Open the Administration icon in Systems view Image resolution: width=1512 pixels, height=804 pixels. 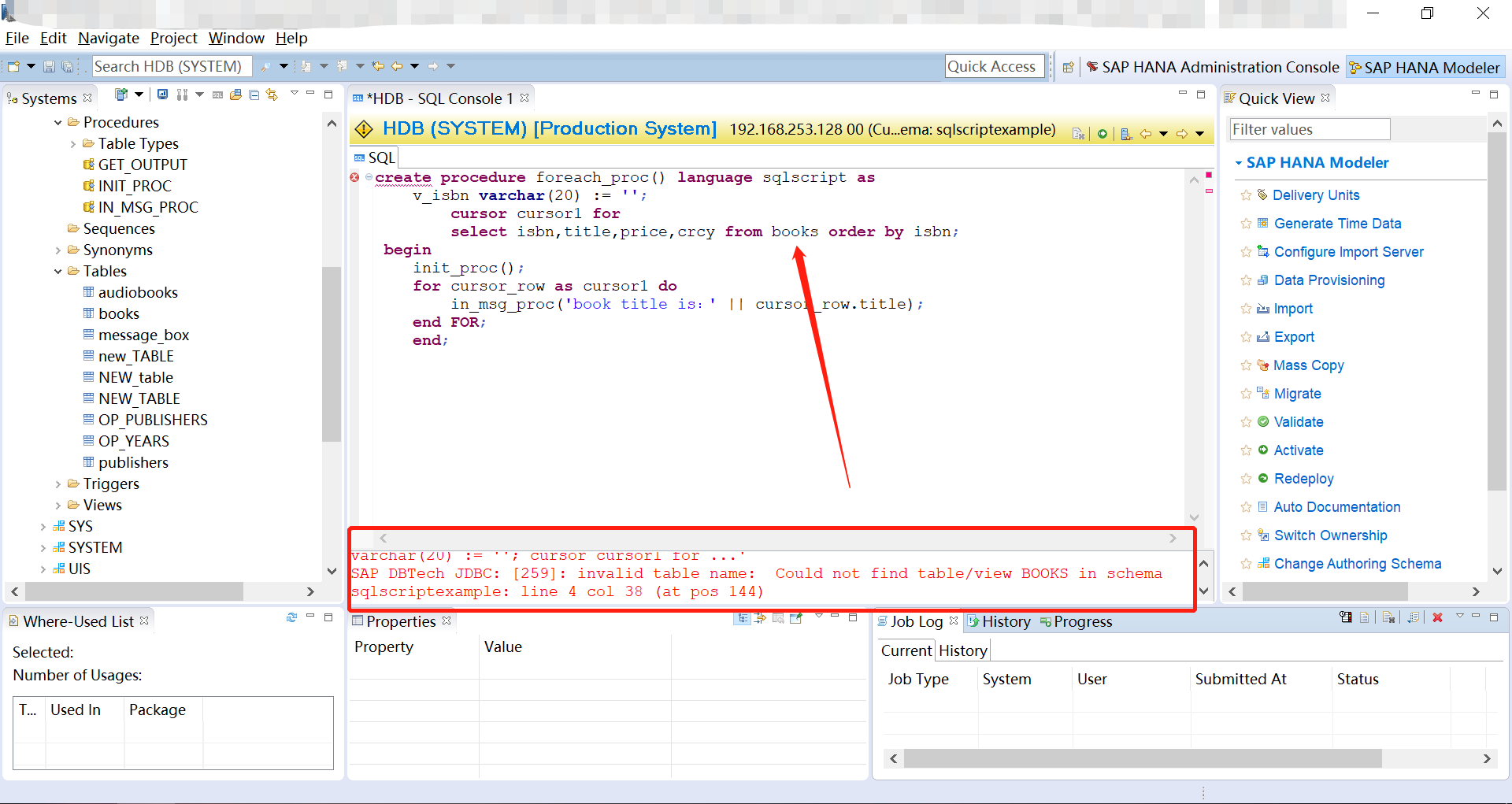click(163, 94)
